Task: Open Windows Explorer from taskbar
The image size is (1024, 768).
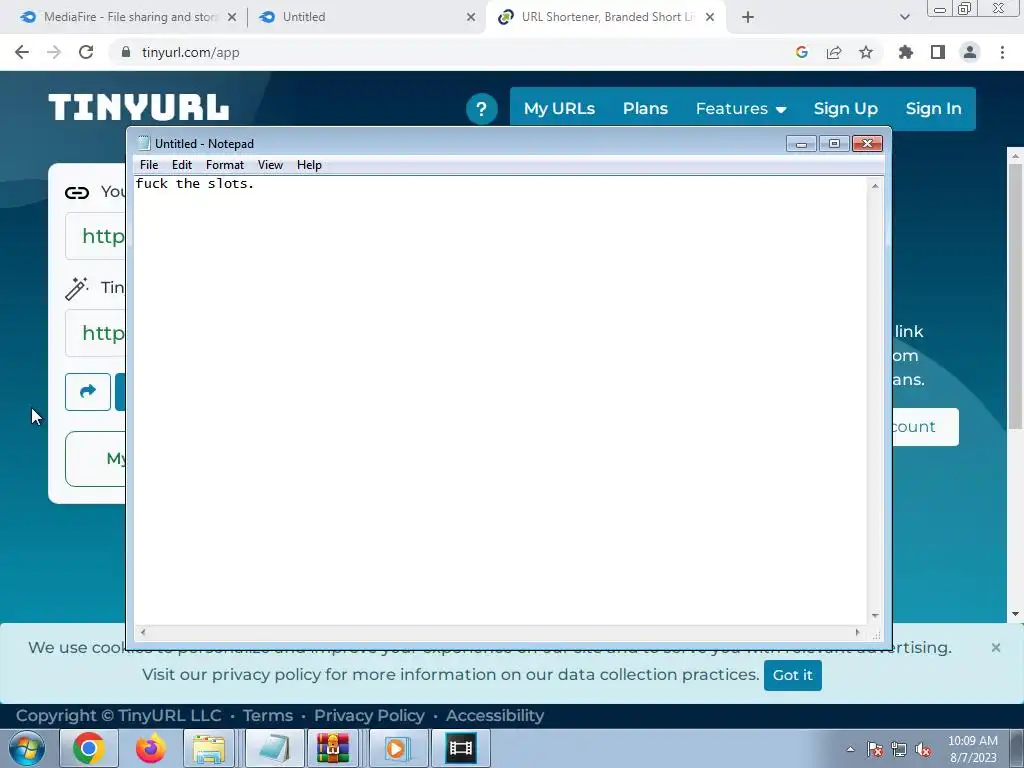Action: coord(208,748)
